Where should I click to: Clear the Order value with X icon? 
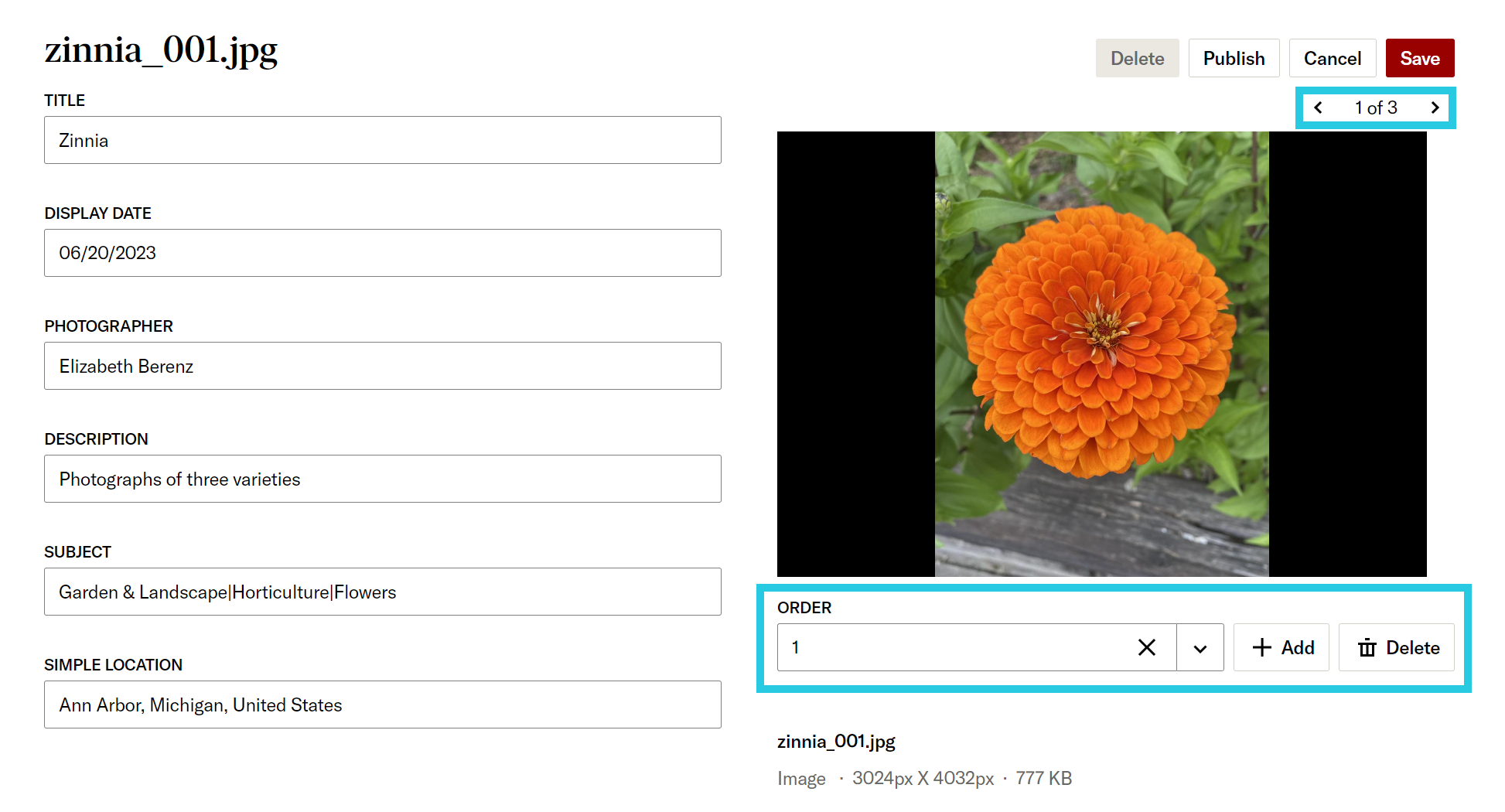pos(1147,647)
